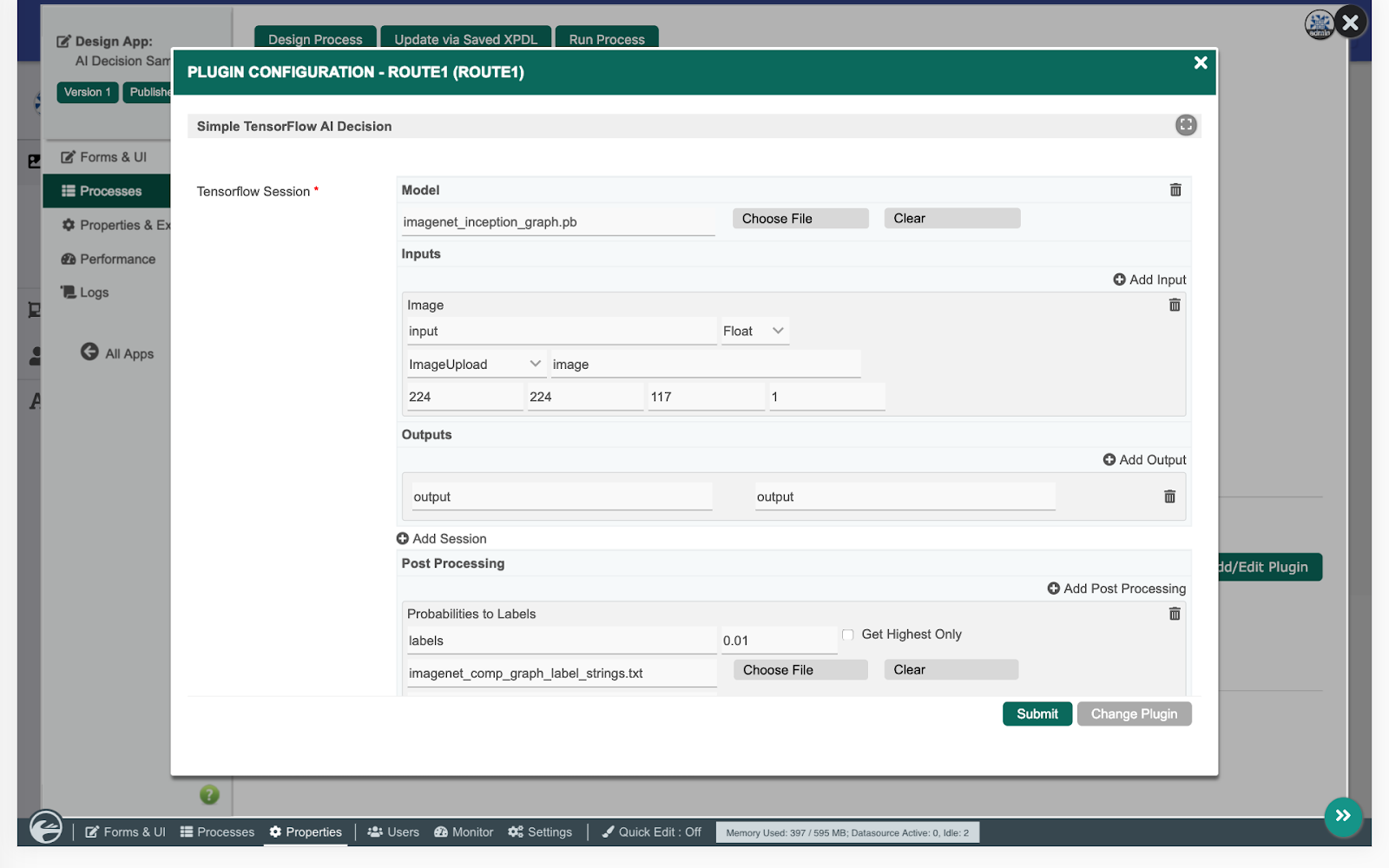Click the Change Plugin button
Image resolution: width=1389 pixels, height=868 pixels.
point(1134,713)
